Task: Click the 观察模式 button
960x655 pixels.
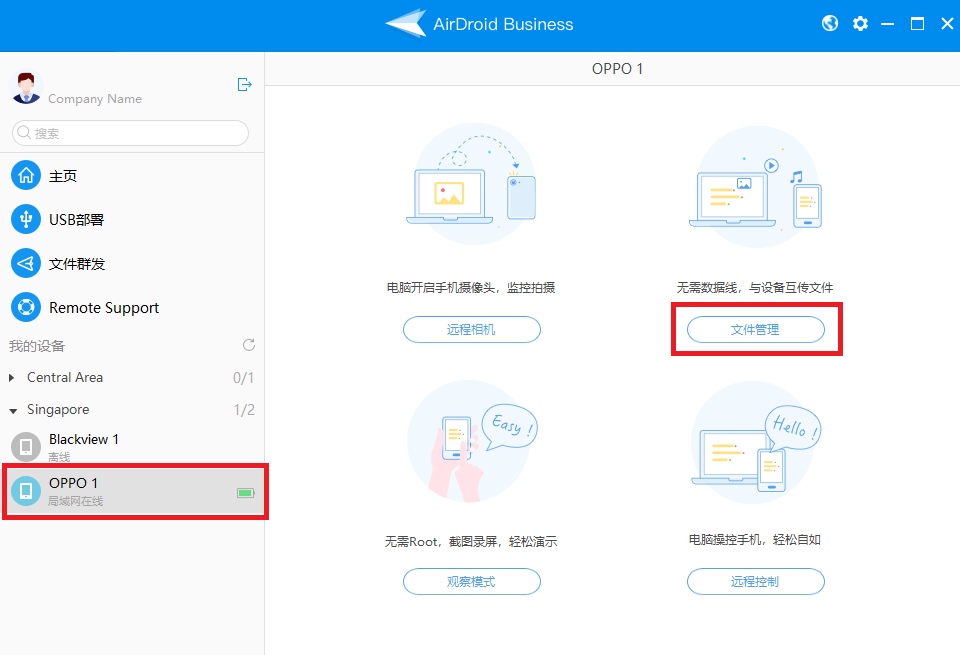Action: click(x=471, y=581)
